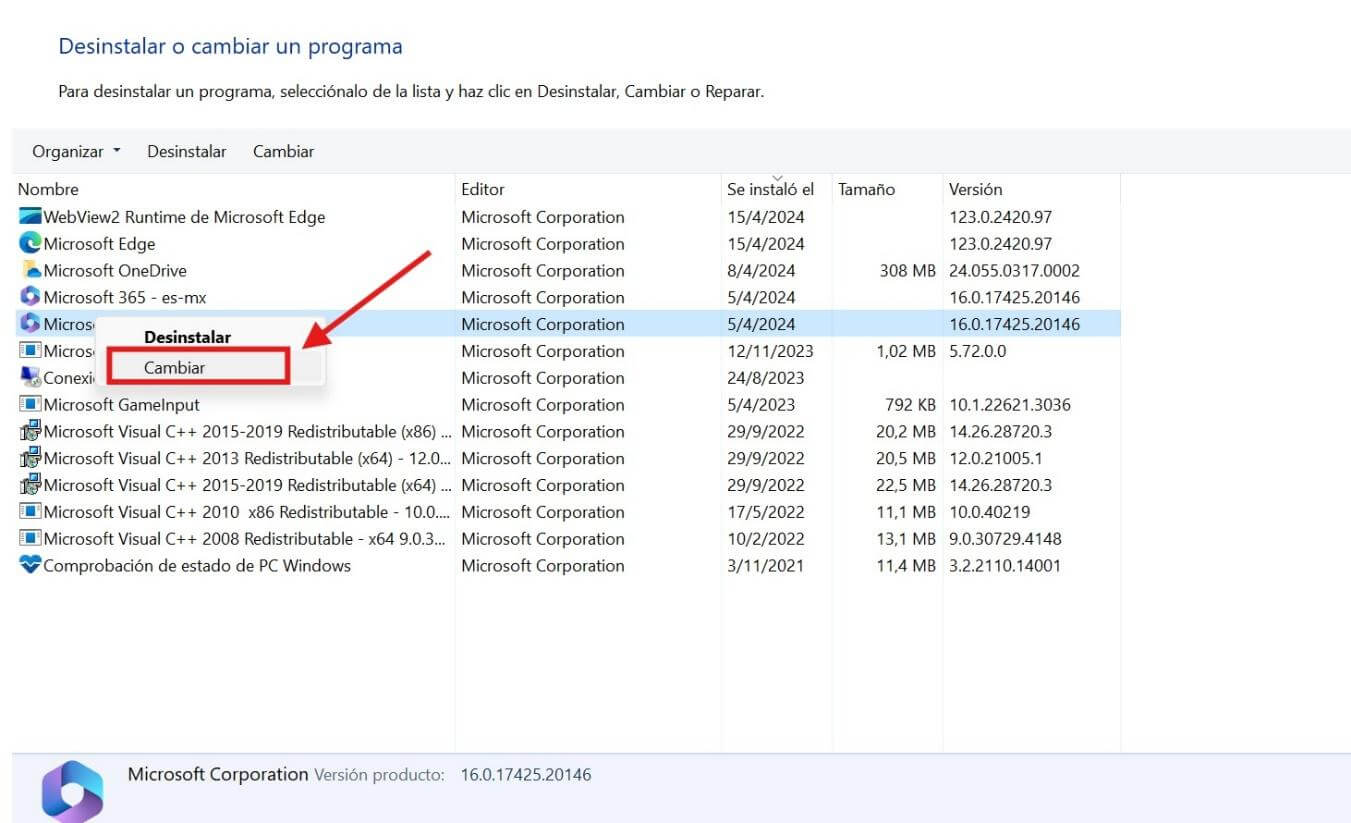
Task: Click the Microsoft 365 - es-mx icon
Action: click(x=28, y=297)
